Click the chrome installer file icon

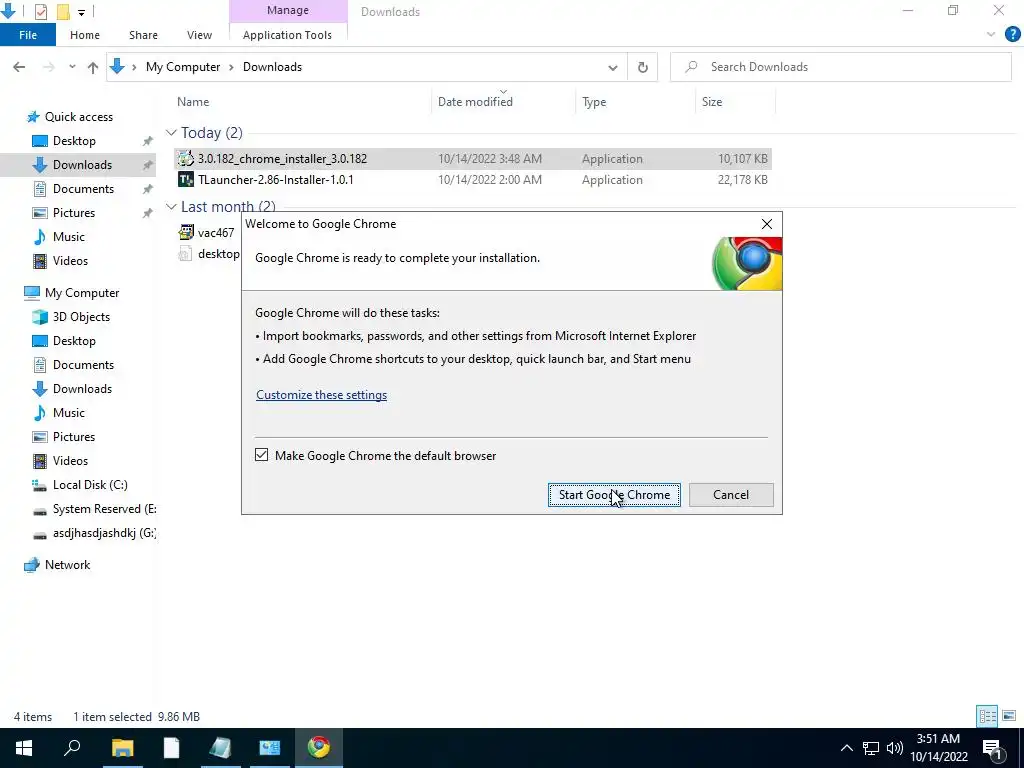[x=186, y=159]
